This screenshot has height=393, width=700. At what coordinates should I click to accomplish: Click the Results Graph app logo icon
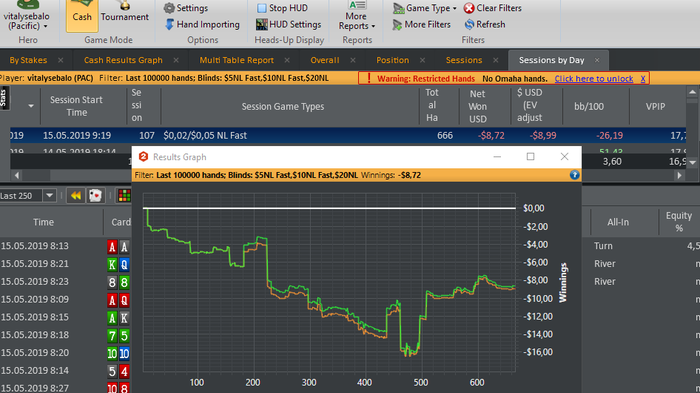[x=143, y=157]
